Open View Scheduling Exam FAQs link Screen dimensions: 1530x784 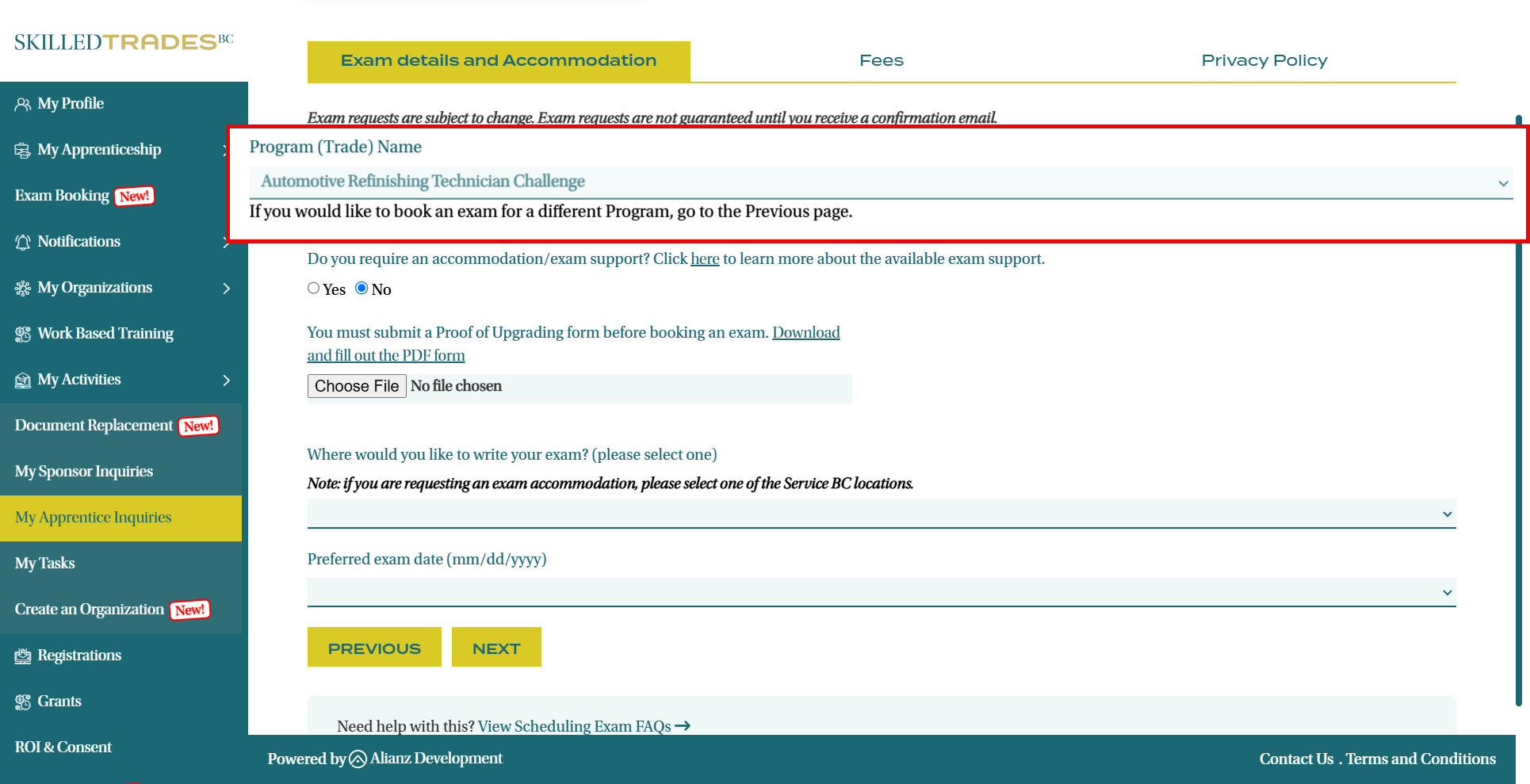(583, 726)
